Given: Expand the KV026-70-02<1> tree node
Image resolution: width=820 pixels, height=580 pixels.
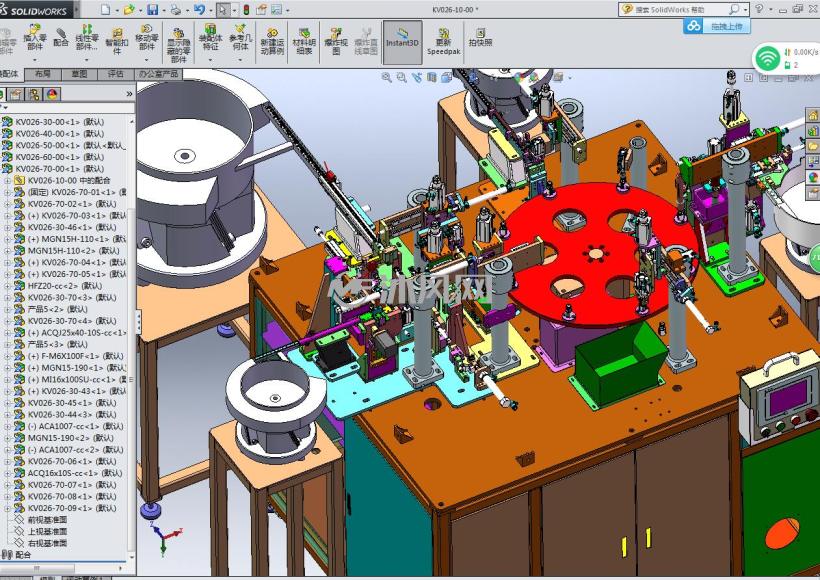Looking at the screenshot, I should point(7,204).
